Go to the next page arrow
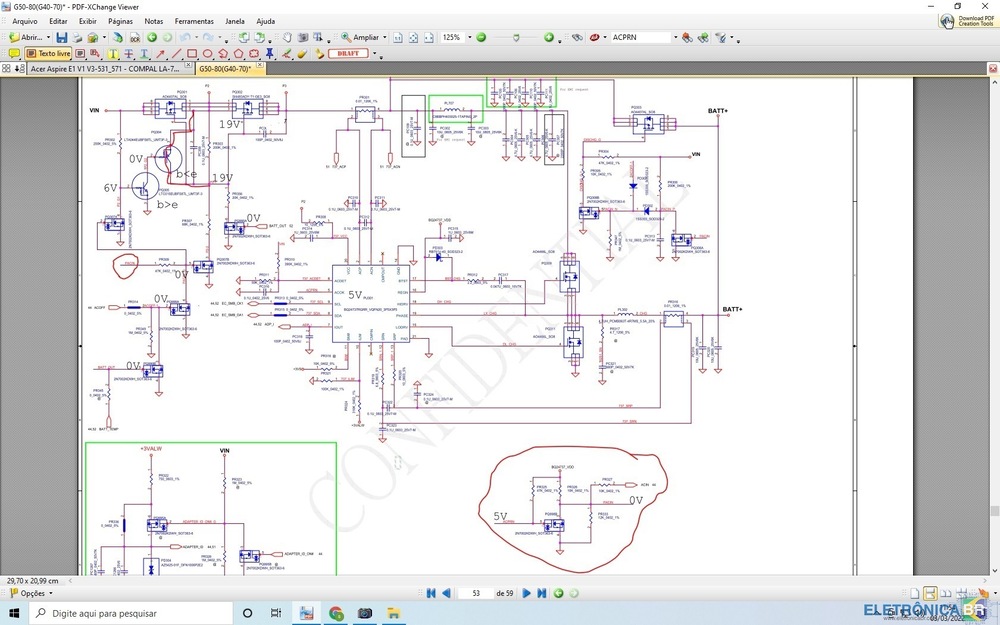Screen dimensions: 1000x625 (x=527, y=593)
